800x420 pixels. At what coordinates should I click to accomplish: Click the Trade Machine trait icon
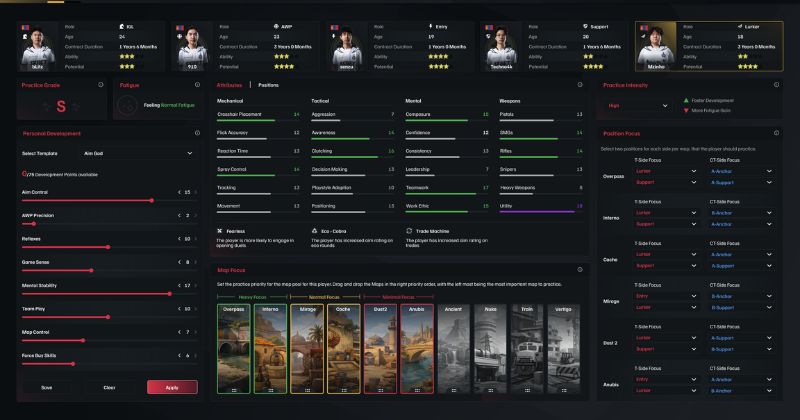click(x=409, y=231)
